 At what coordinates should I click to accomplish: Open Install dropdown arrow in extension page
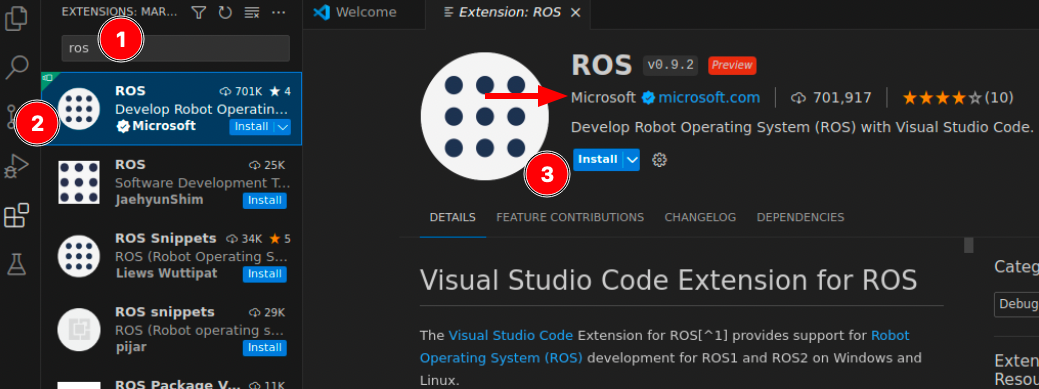pyautogui.click(x=632, y=160)
